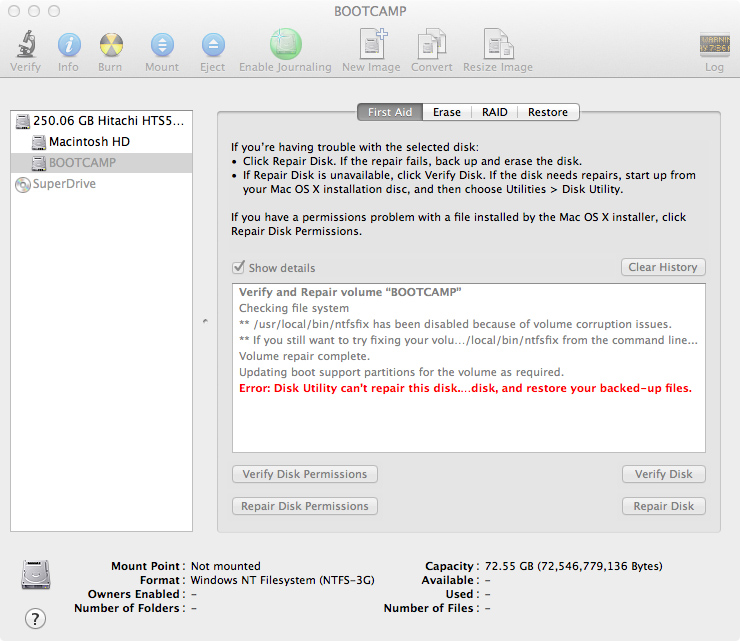The image size is (740, 641).
Task: Select the BOOTCAMP volume in sidebar
Action: pos(101,163)
